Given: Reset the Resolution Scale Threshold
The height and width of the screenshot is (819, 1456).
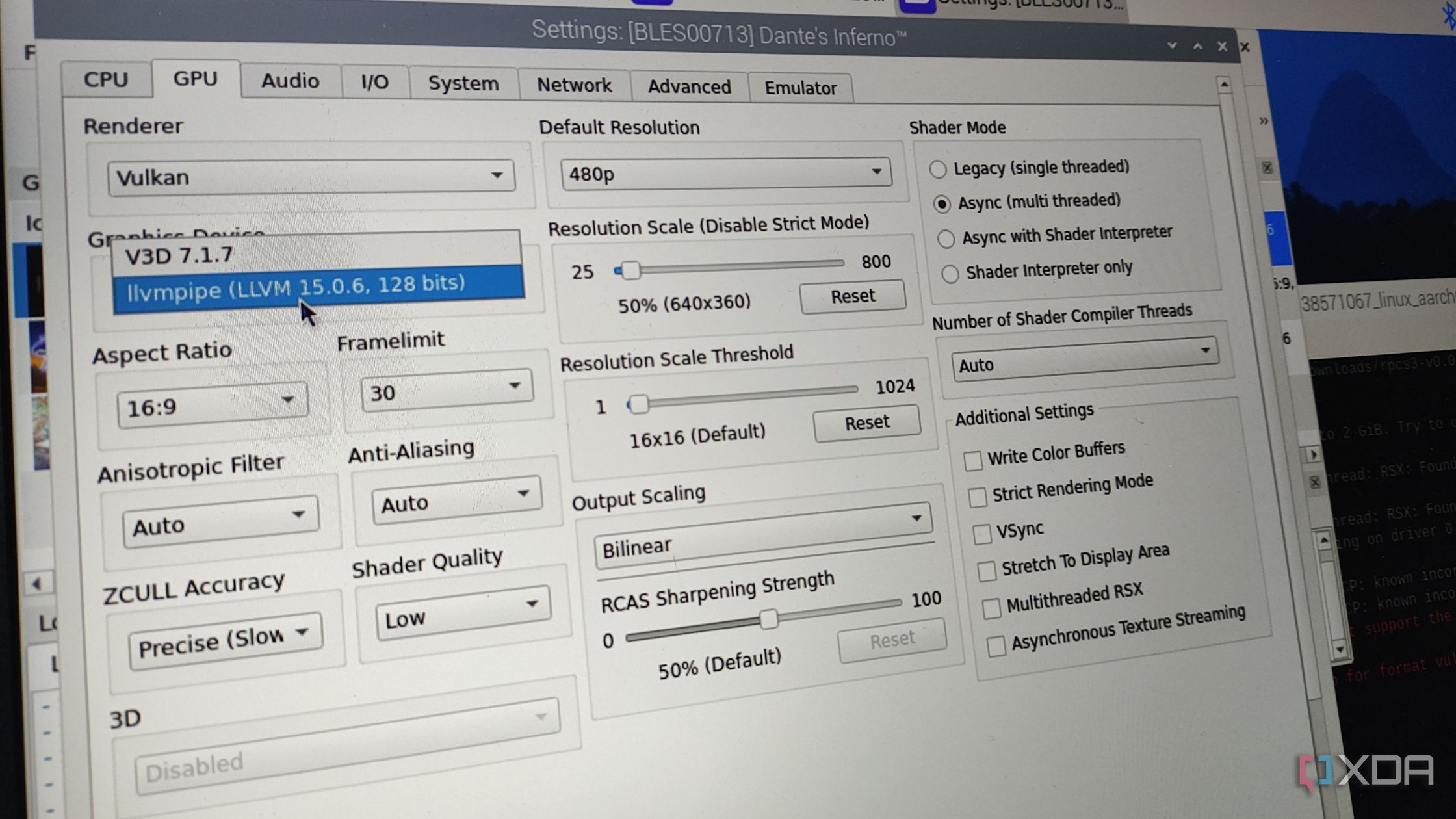Looking at the screenshot, I should 866,422.
